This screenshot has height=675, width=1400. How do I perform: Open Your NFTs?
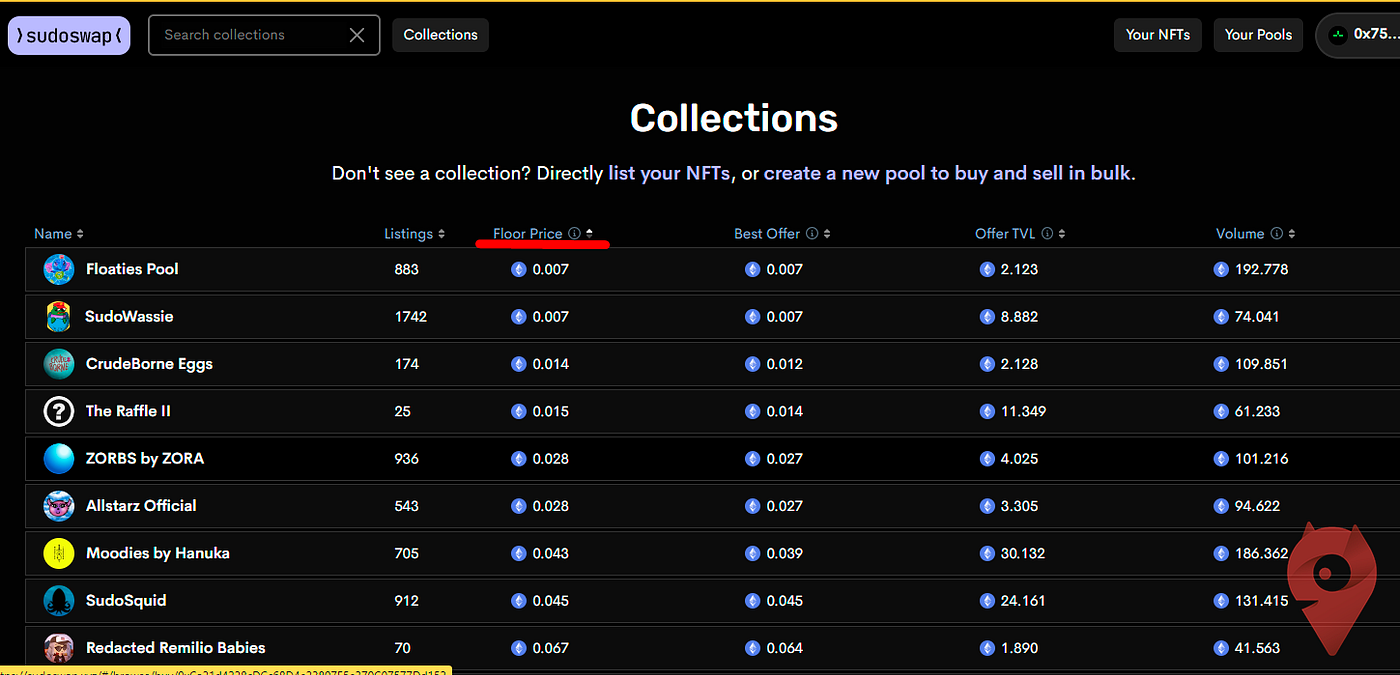tap(1158, 35)
